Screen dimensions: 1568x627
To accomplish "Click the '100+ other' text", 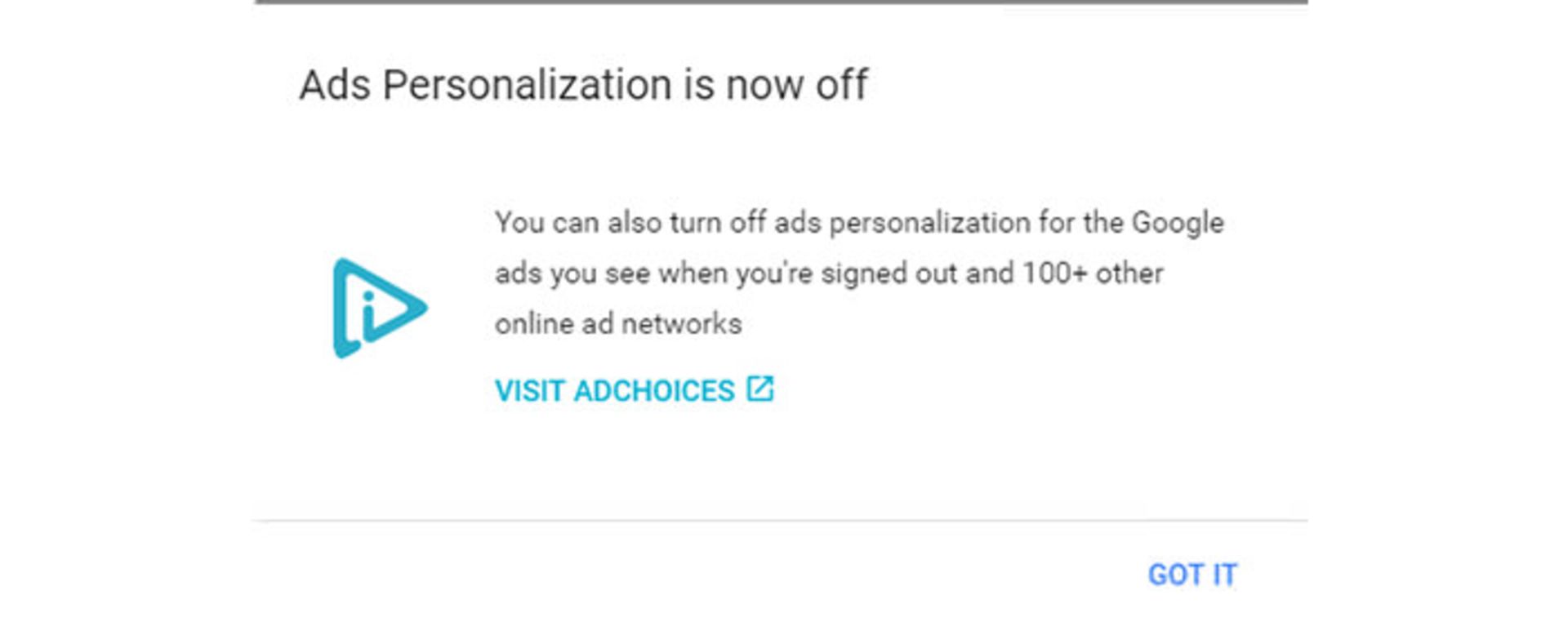I will (1093, 273).
